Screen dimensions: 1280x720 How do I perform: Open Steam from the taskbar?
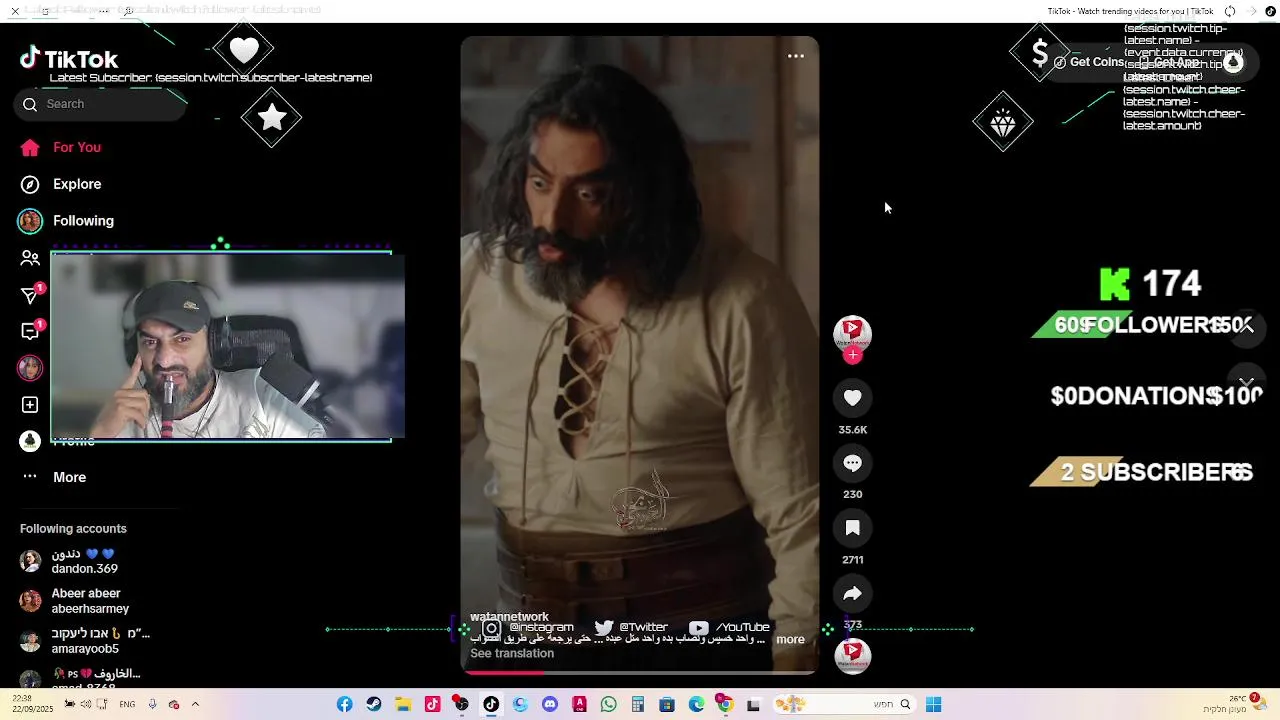click(374, 705)
